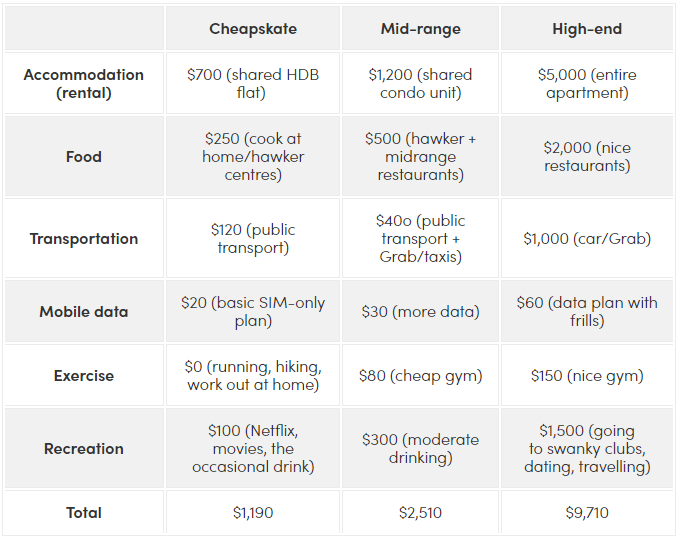This screenshot has height=540, width=680.
Task: Select the Accommodation (rental) row label
Action: (84, 84)
